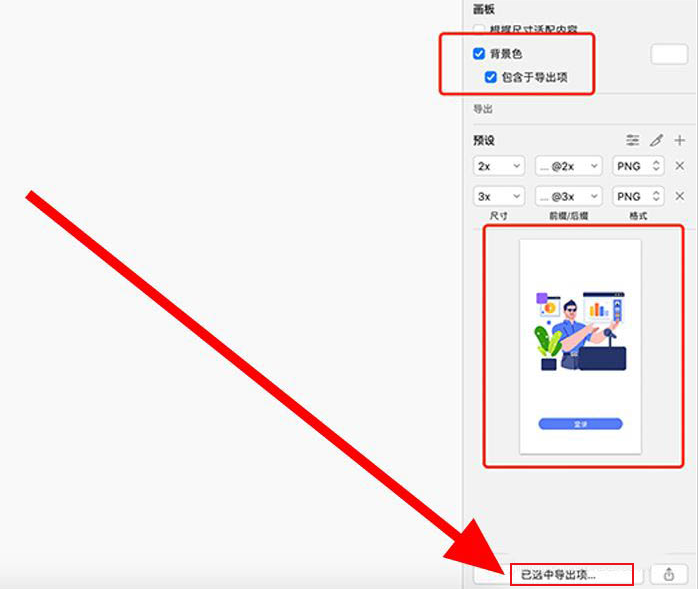Remove the 3x export row
The width and height of the screenshot is (698, 589).
[679, 196]
